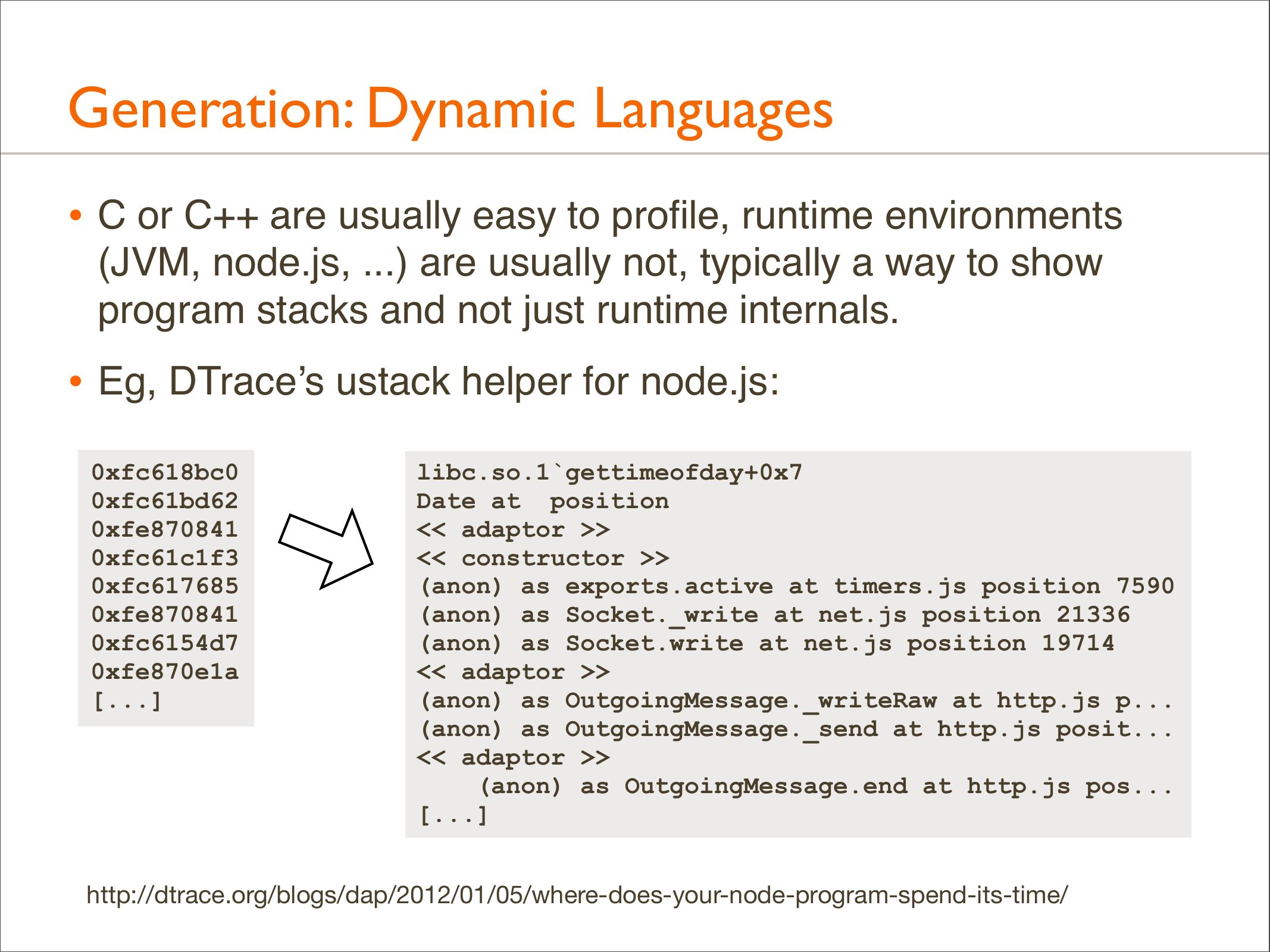
Task: Click the ellipsis at bottom of left code box
Action: point(127,701)
